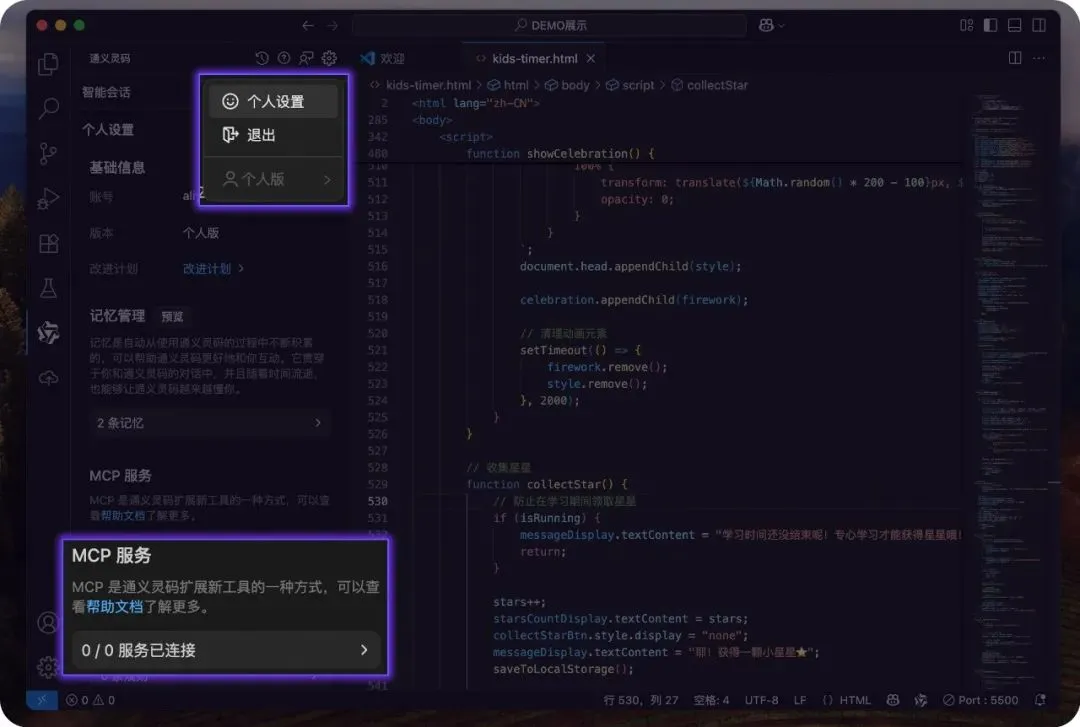Click the stars++; code line
Viewport: 1080px width, 727px height.
(519, 602)
